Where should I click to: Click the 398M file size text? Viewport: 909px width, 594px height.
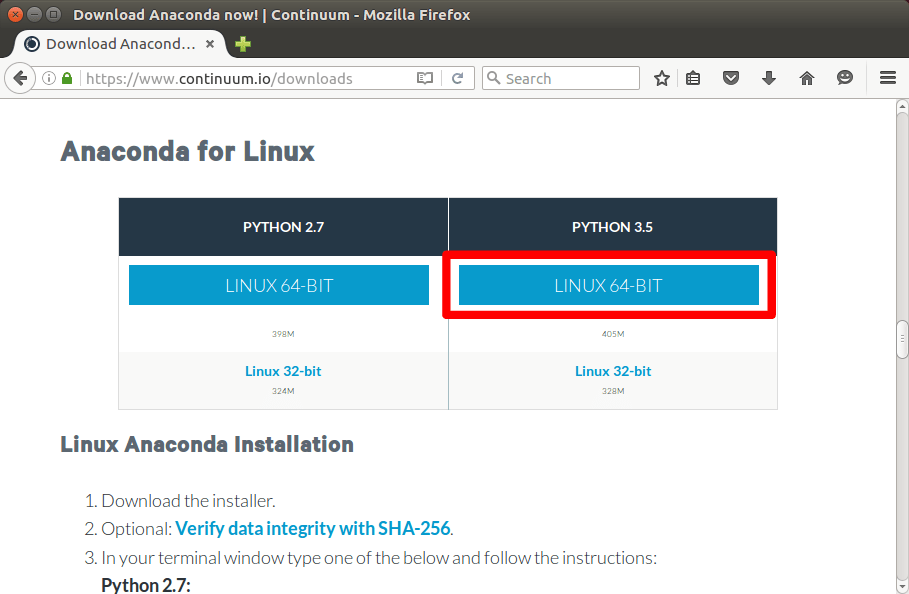283,334
